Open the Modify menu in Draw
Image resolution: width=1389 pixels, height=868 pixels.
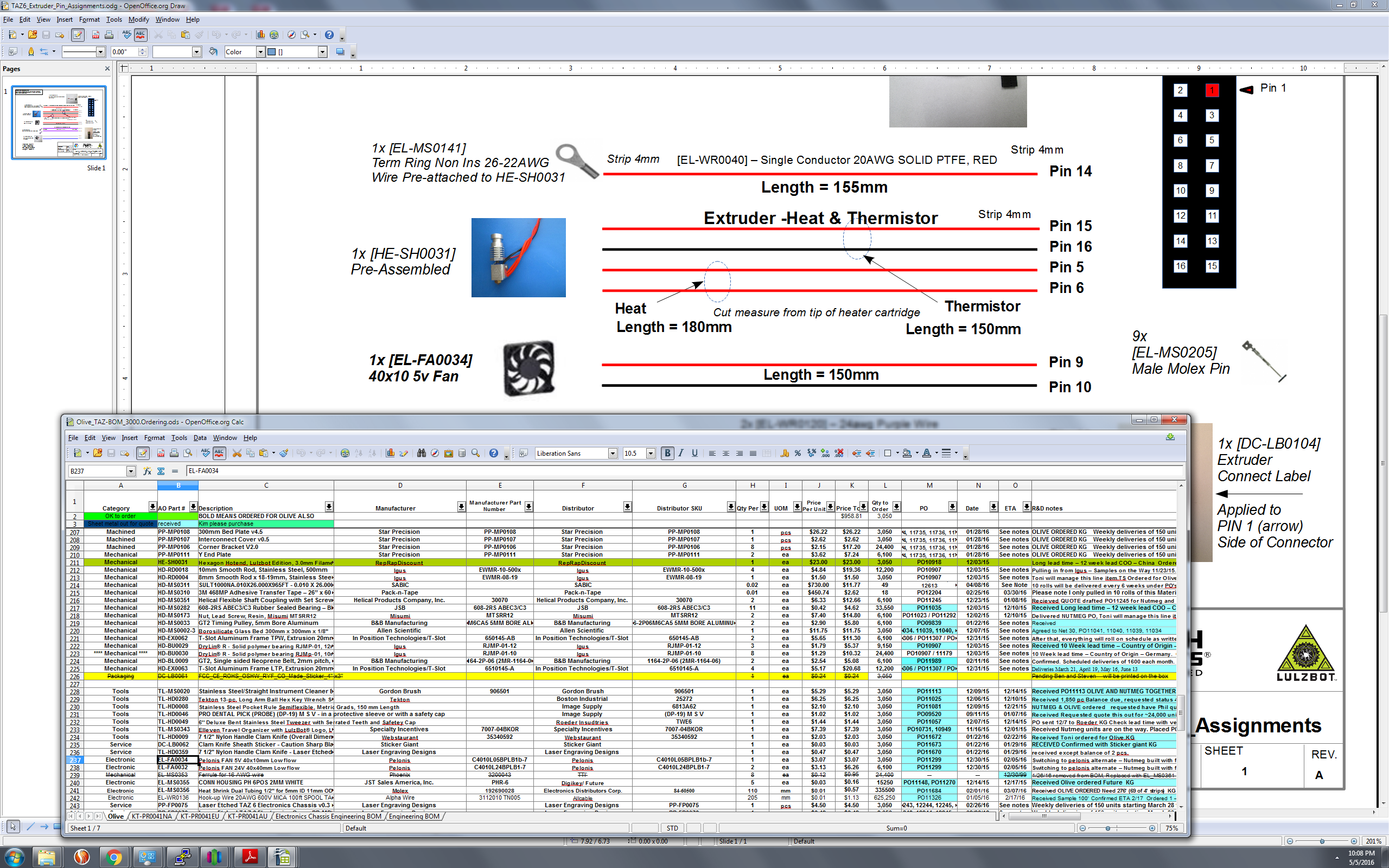138,20
